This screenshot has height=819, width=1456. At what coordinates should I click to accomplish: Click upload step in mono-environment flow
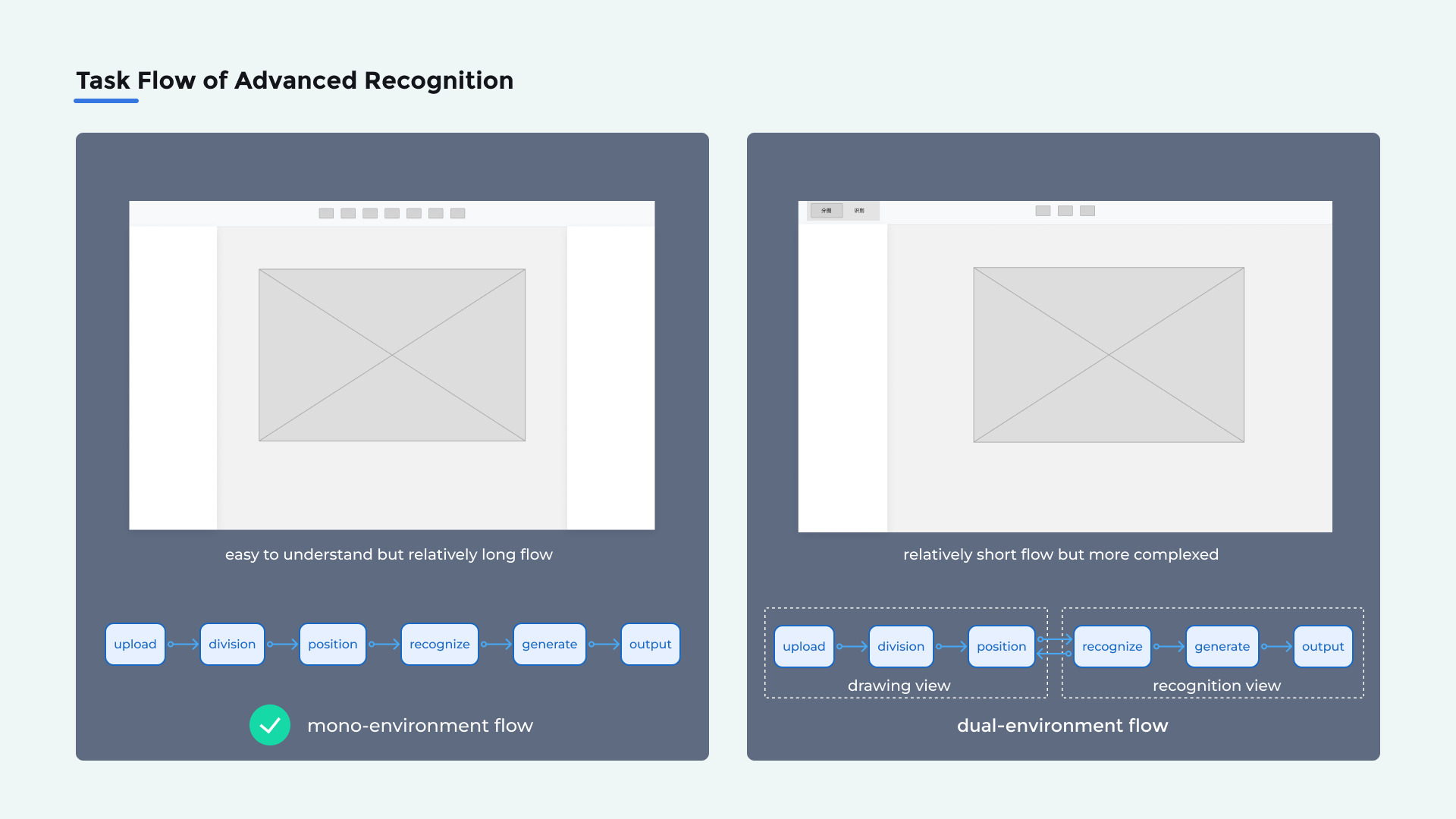point(135,645)
